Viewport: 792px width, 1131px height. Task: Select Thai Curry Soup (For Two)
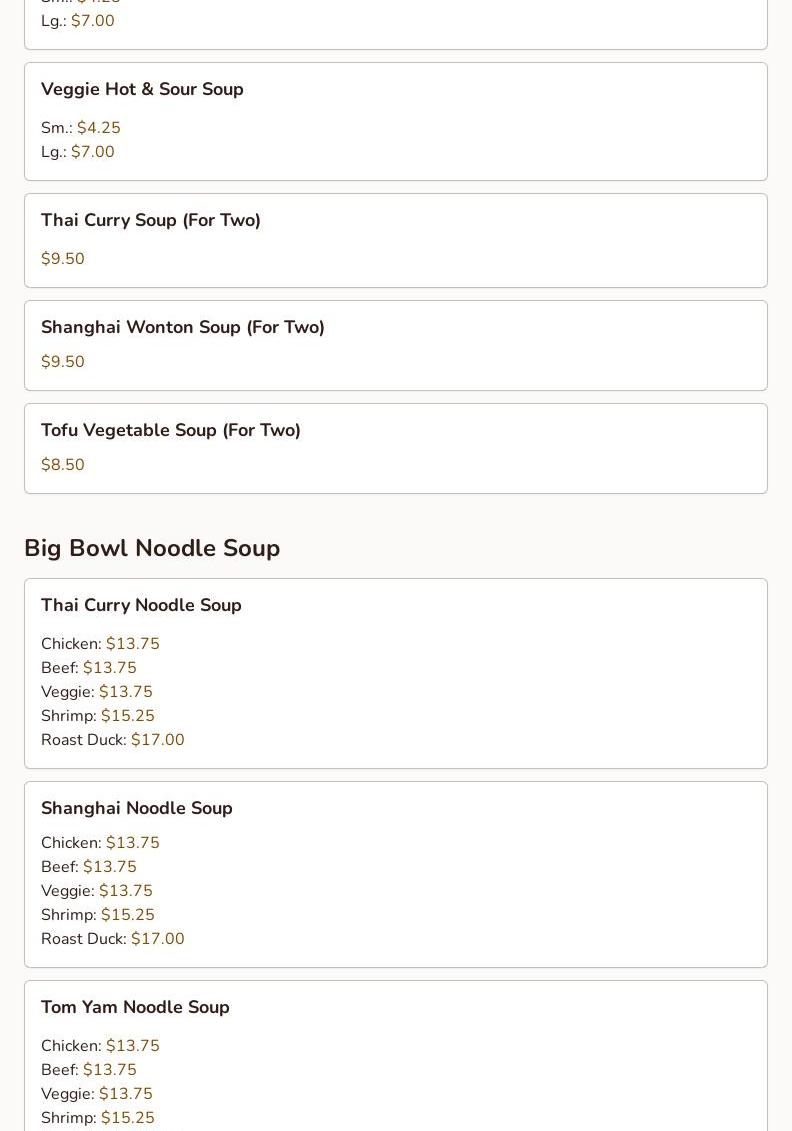[395, 240]
